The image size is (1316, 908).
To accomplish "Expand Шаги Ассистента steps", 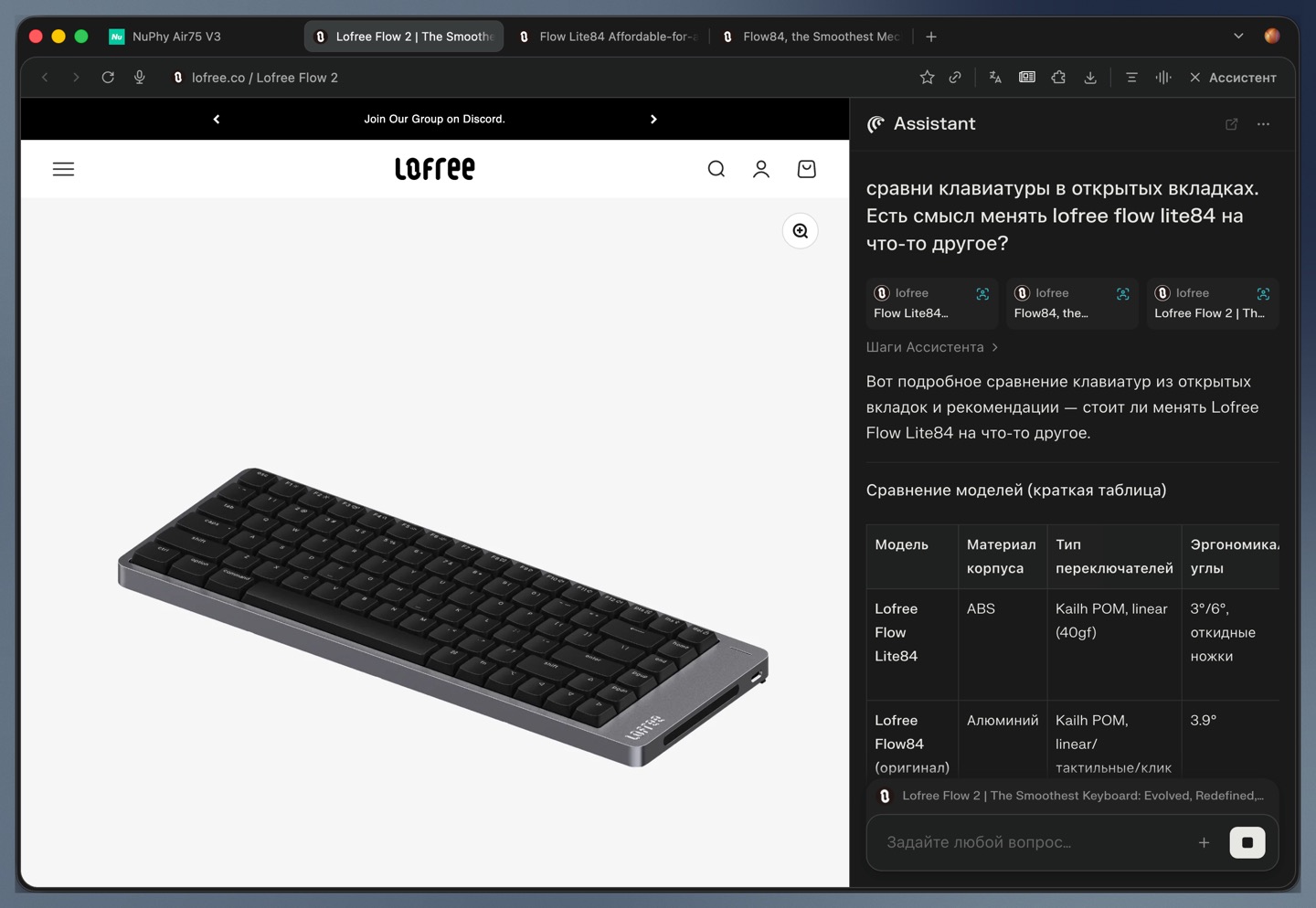I will pos(932,347).
